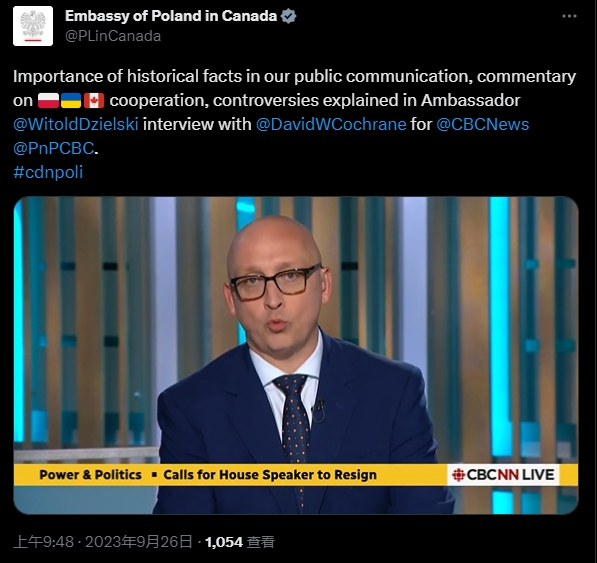Screen dimensions: 597x563
Task: Open the three-dot more options menu
Action: 569,16
